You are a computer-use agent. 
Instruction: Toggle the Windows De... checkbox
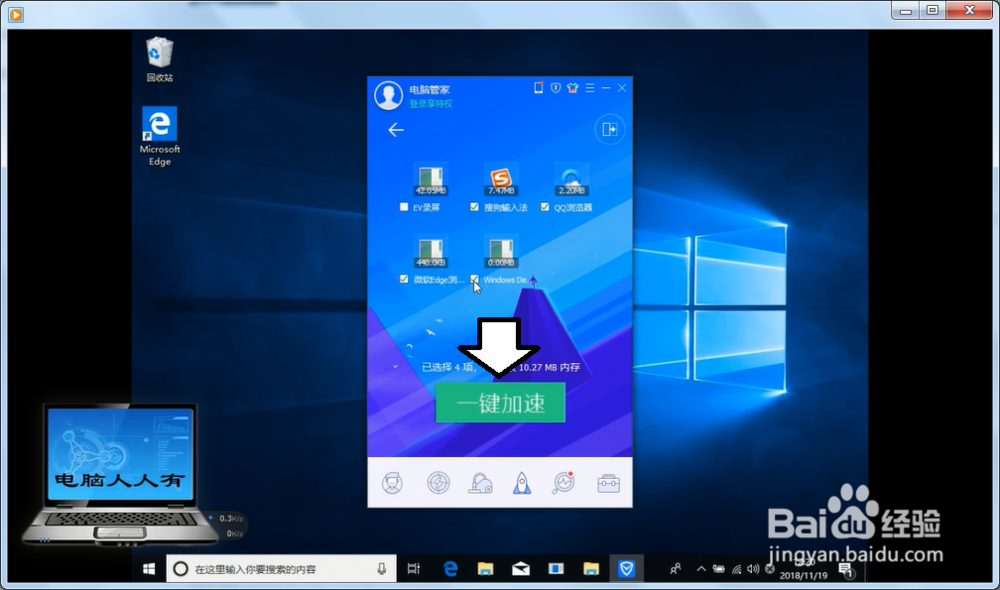(474, 279)
